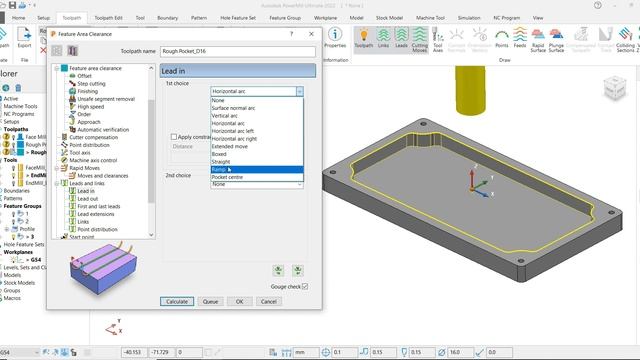Toggle the Leads draw icon

(x=401, y=38)
